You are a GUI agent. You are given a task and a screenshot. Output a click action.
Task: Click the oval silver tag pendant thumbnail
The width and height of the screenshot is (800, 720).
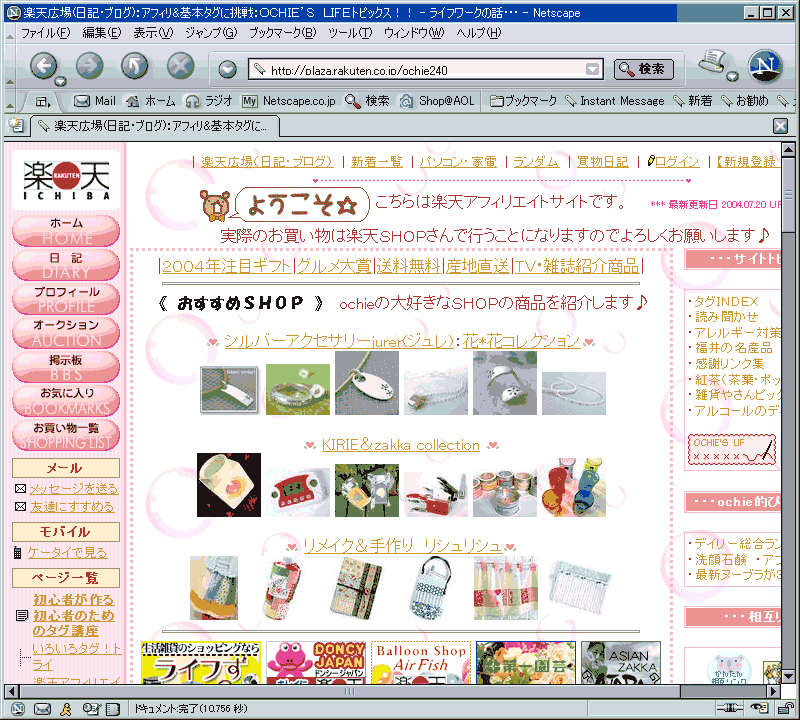pos(367,383)
